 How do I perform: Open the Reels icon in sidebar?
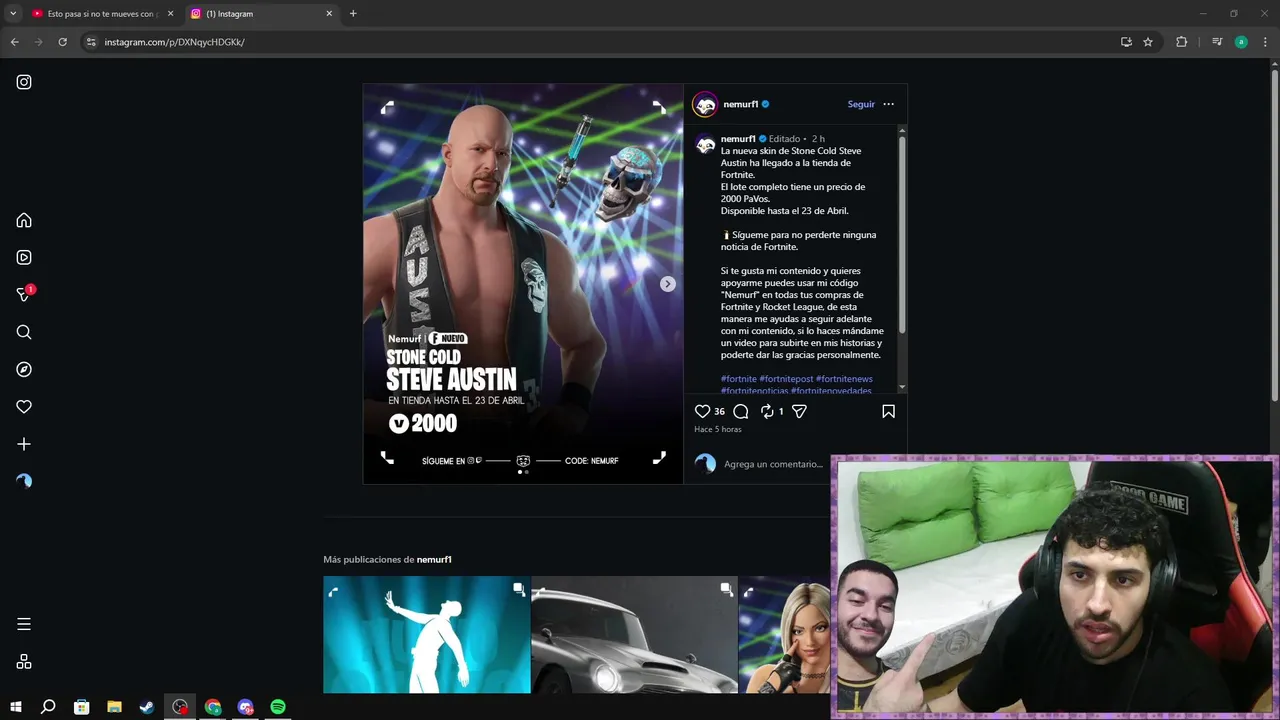[x=24, y=257]
